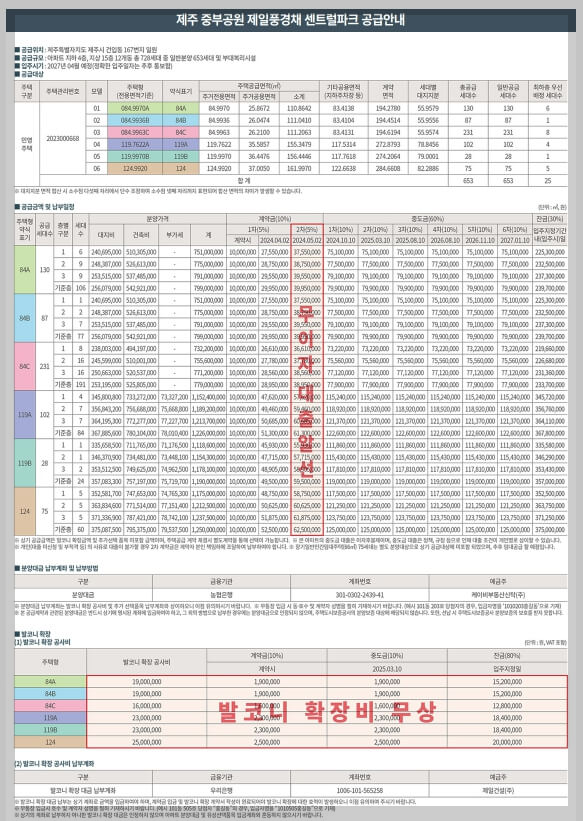Click the 194.2780 contract area cell
583x821 pixels.
(x=388, y=108)
